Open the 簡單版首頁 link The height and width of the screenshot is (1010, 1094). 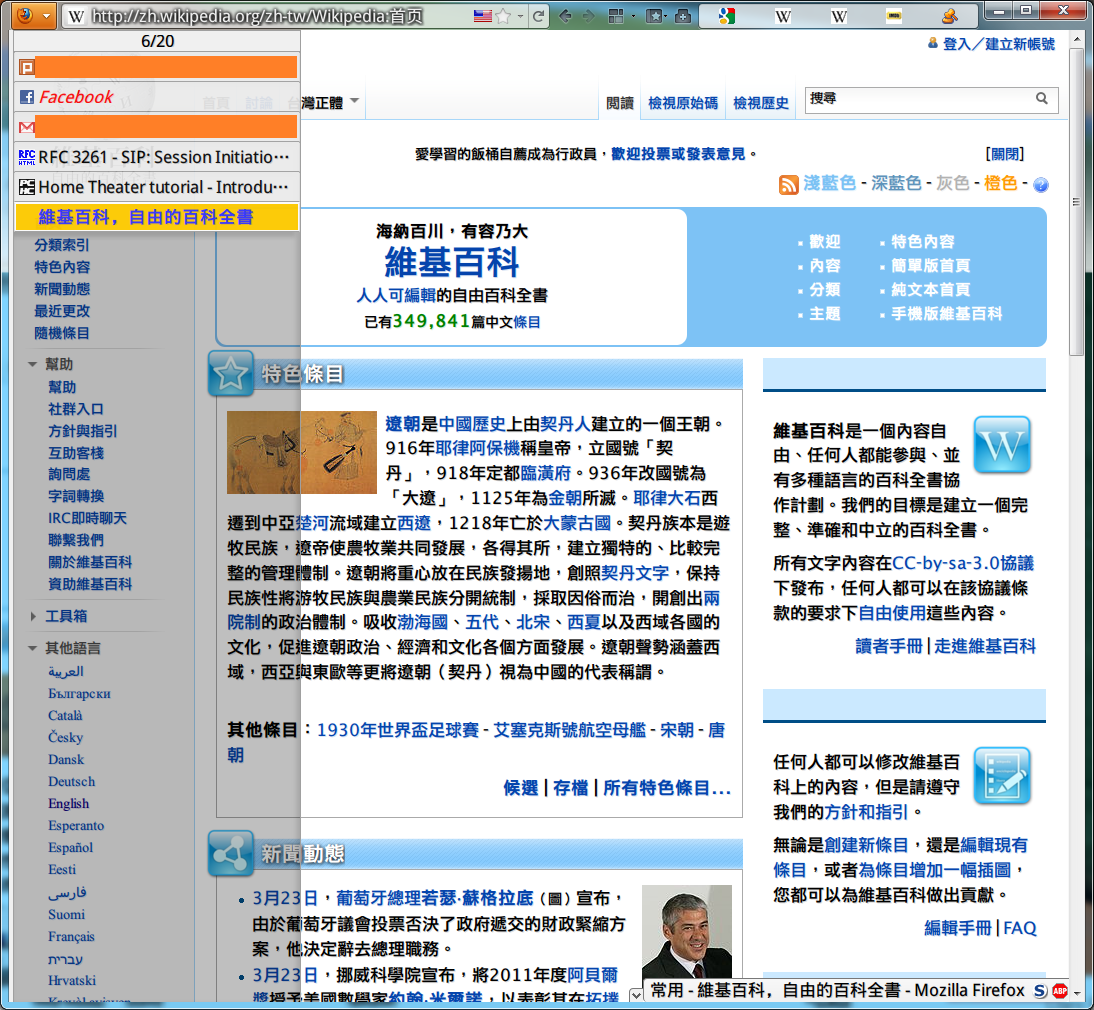930,266
